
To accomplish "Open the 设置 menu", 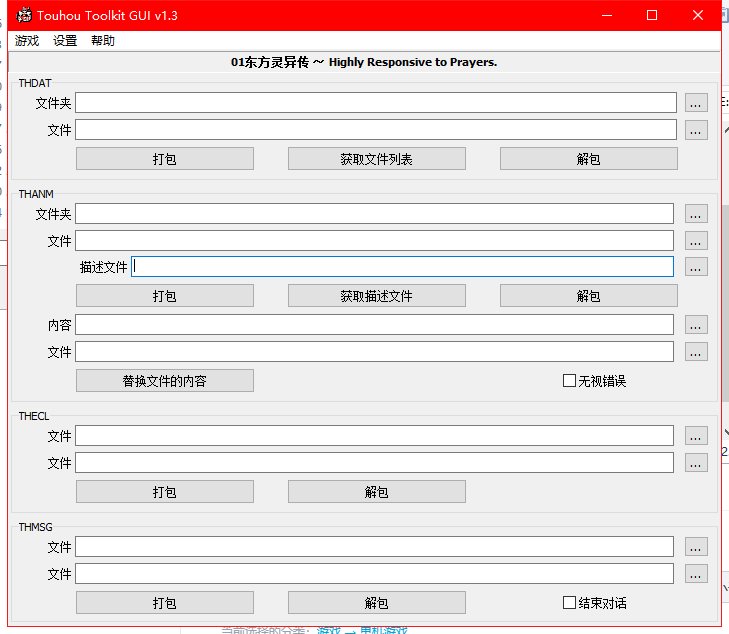I will click(x=65, y=41).
